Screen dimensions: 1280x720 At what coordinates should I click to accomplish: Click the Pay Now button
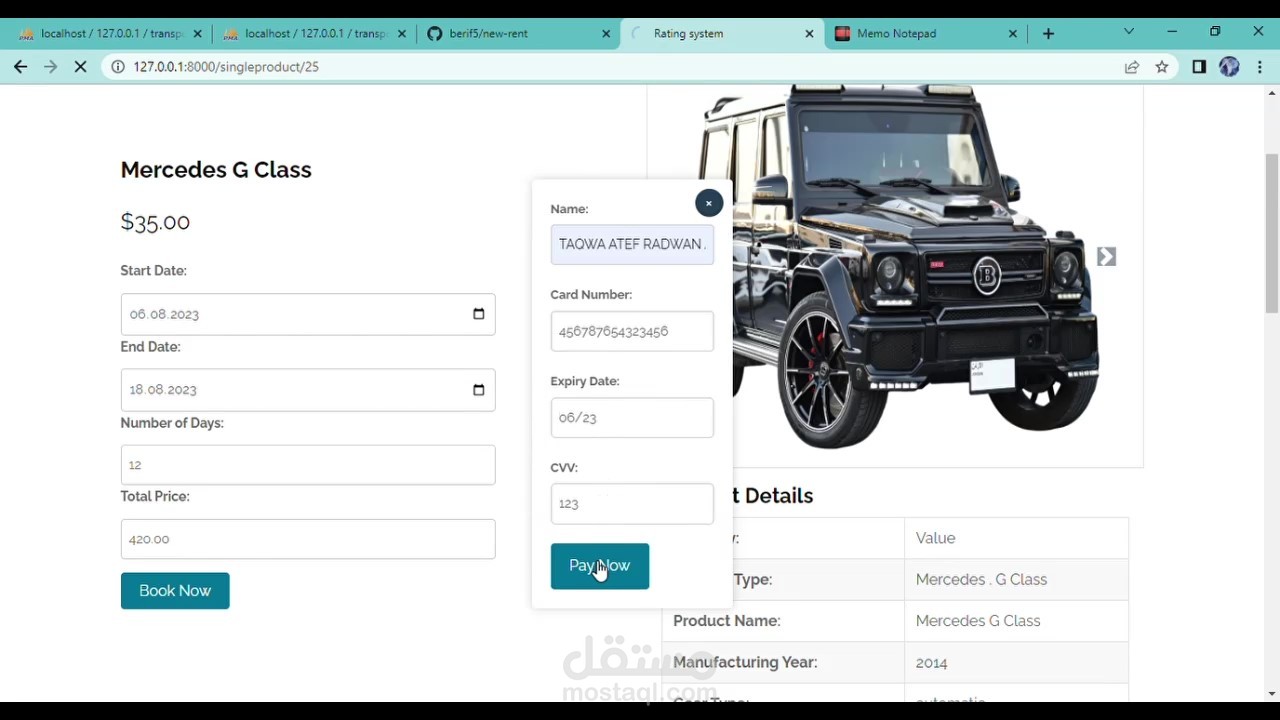tap(599, 566)
